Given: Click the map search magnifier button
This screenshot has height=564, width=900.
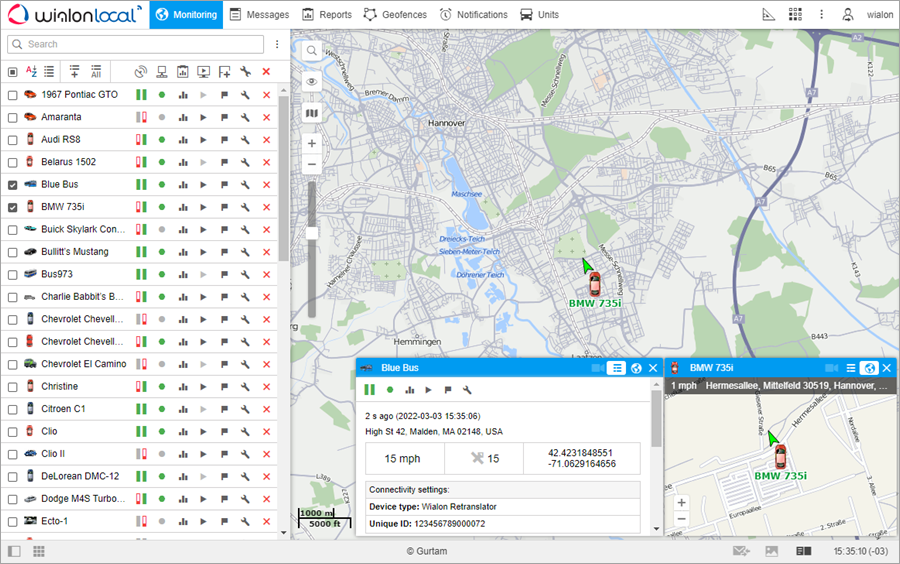Looking at the screenshot, I should pyautogui.click(x=312, y=51).
